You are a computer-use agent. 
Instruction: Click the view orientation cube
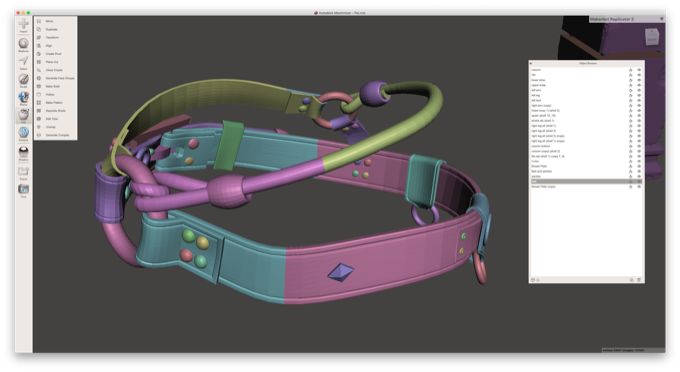[652, 37]
